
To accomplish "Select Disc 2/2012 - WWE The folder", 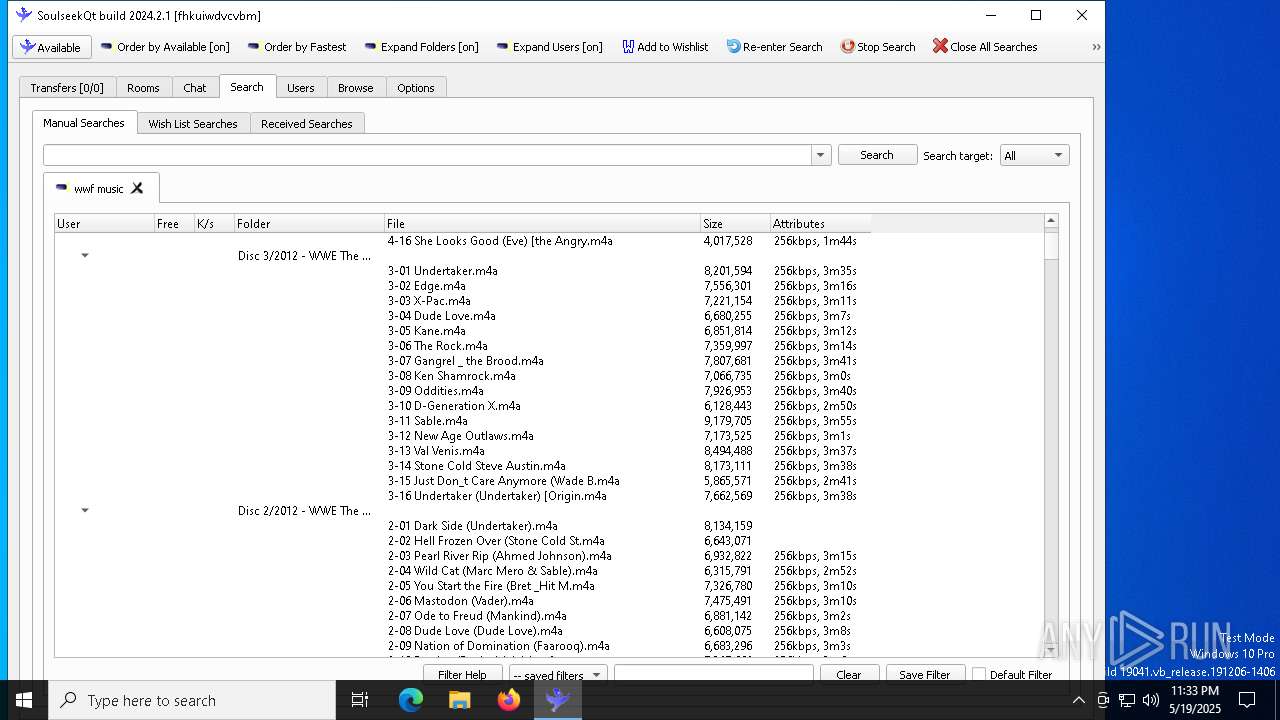I will tap(305, 511).
